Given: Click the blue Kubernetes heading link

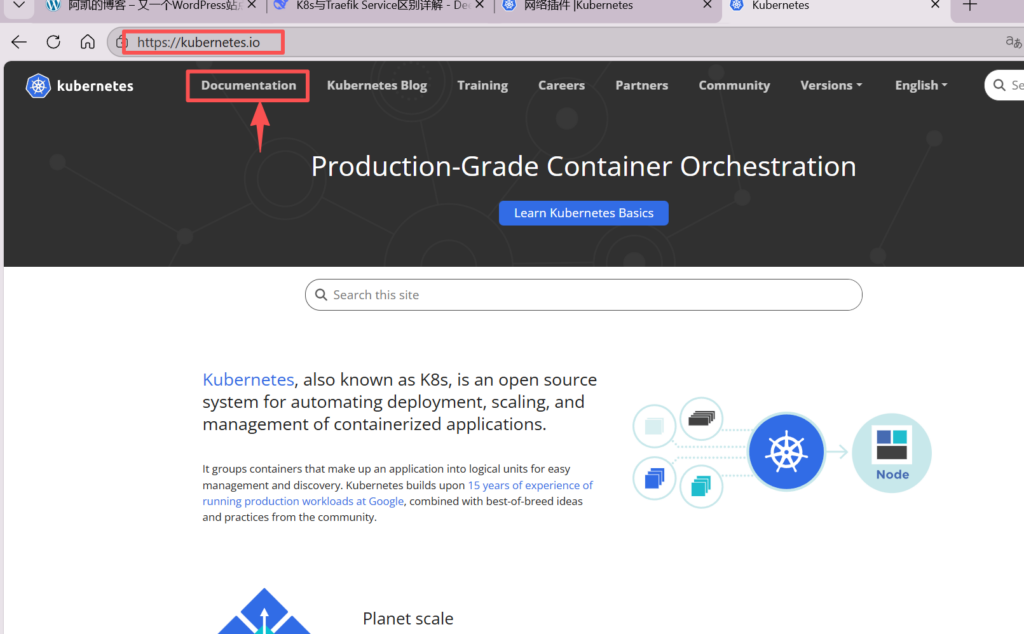Looking at the screenshot, I should click(x=248, y=380).
